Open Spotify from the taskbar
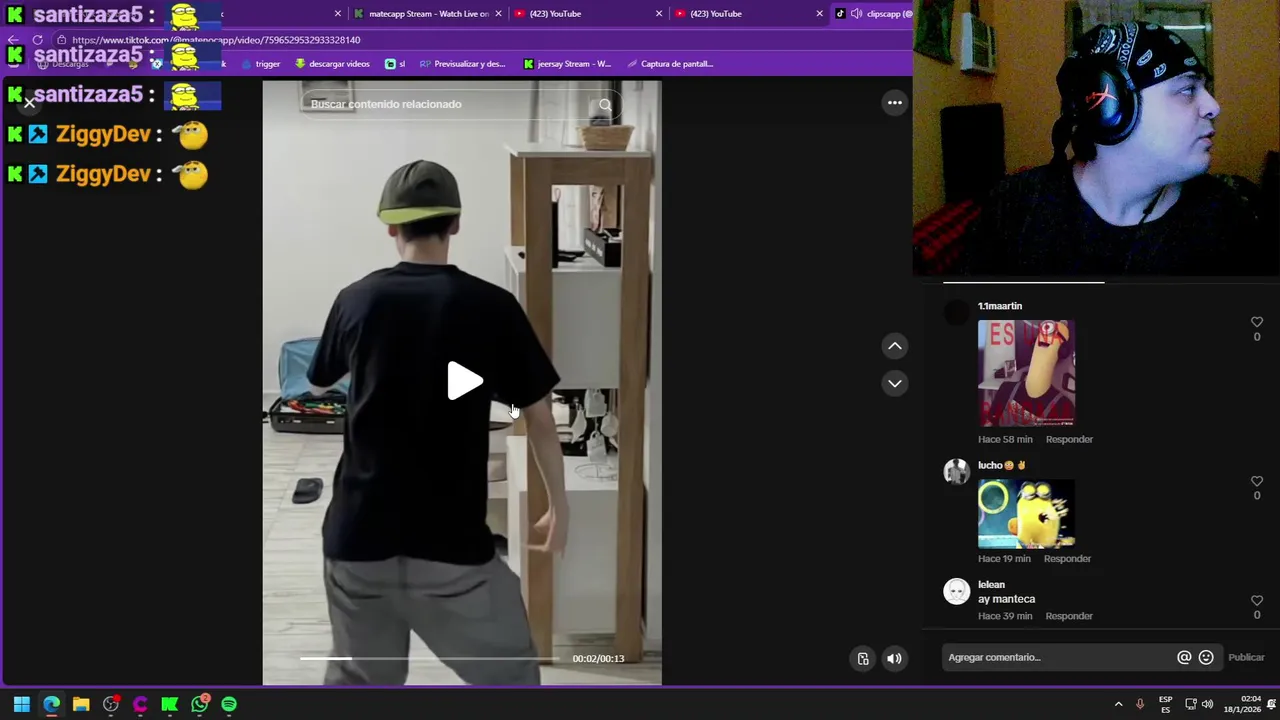Screen dimensions: 1280x720 click(x=229, y=704)
